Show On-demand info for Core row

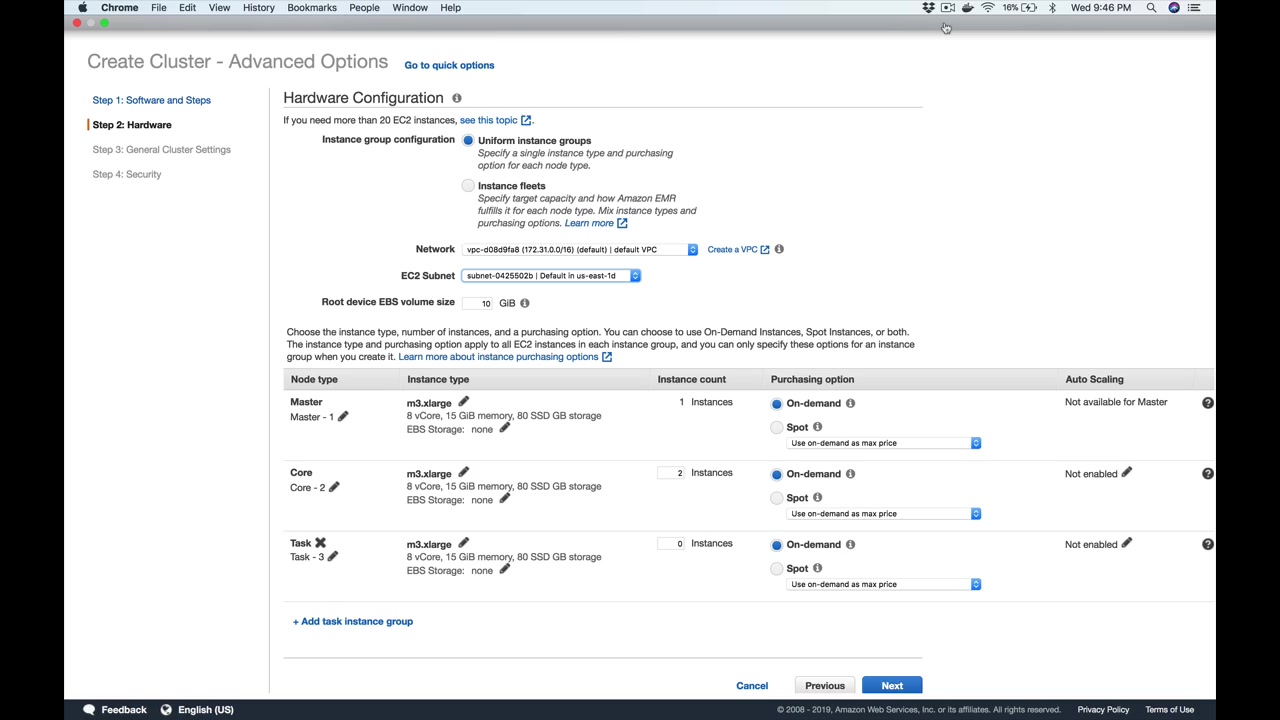(850, 474)
